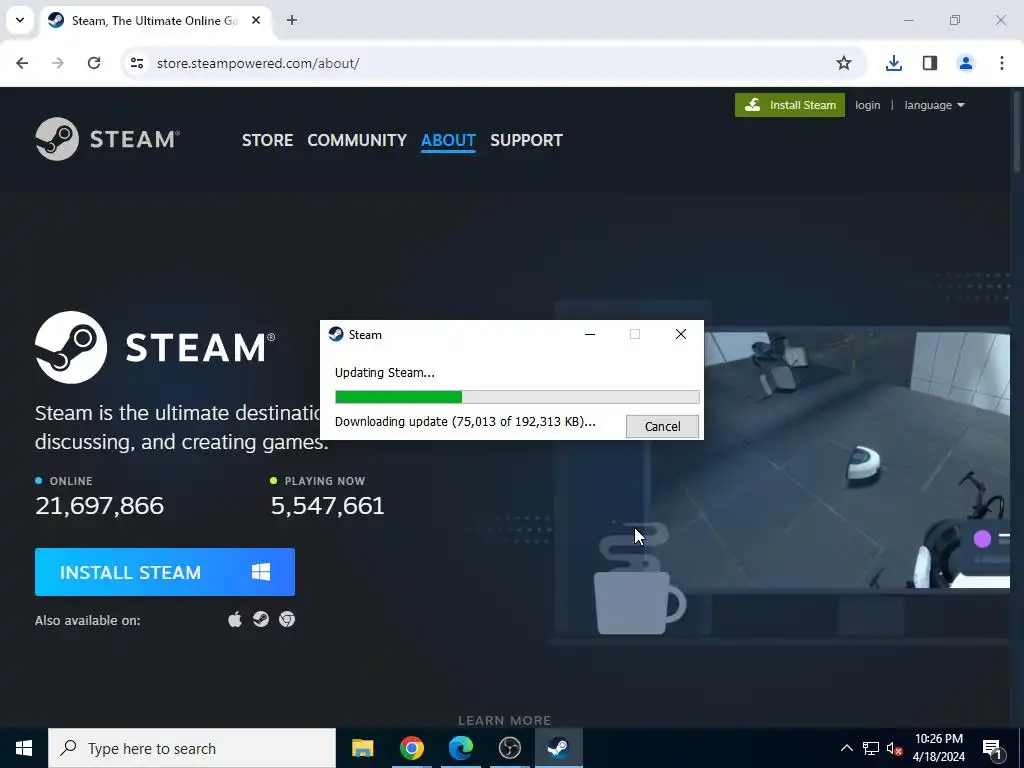Show hidden system tray icons
This screenshot has width=1024, height=768.
[846, 748]
